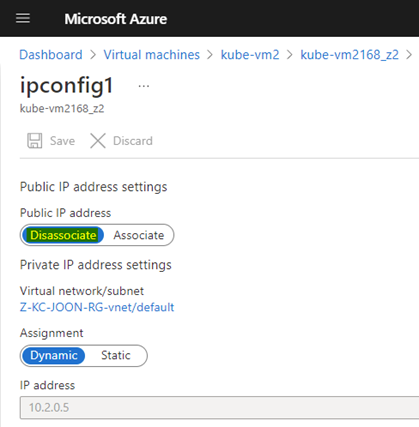The width and height of the screenshot is (419, 427).
Task: Click Private IP address settings heading
Action: click(x=96, y=265)
